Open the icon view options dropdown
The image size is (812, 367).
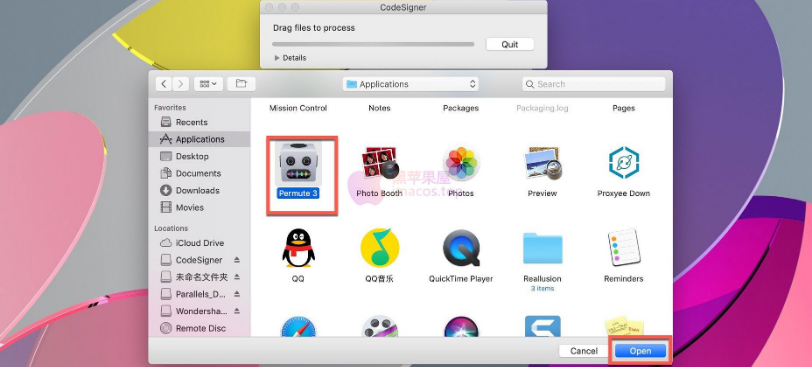pyautogui.click(x=208, y=84)
